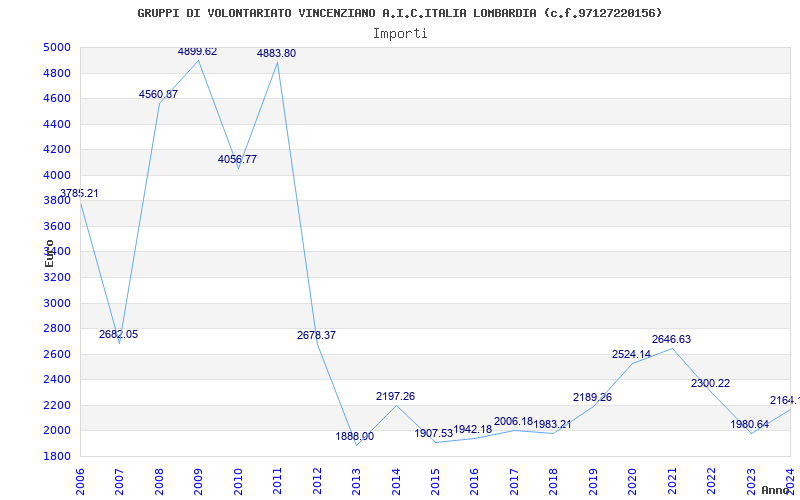Select the 2678.37 data label
Screen dimensions: 800x500
[x=316, y=335]
